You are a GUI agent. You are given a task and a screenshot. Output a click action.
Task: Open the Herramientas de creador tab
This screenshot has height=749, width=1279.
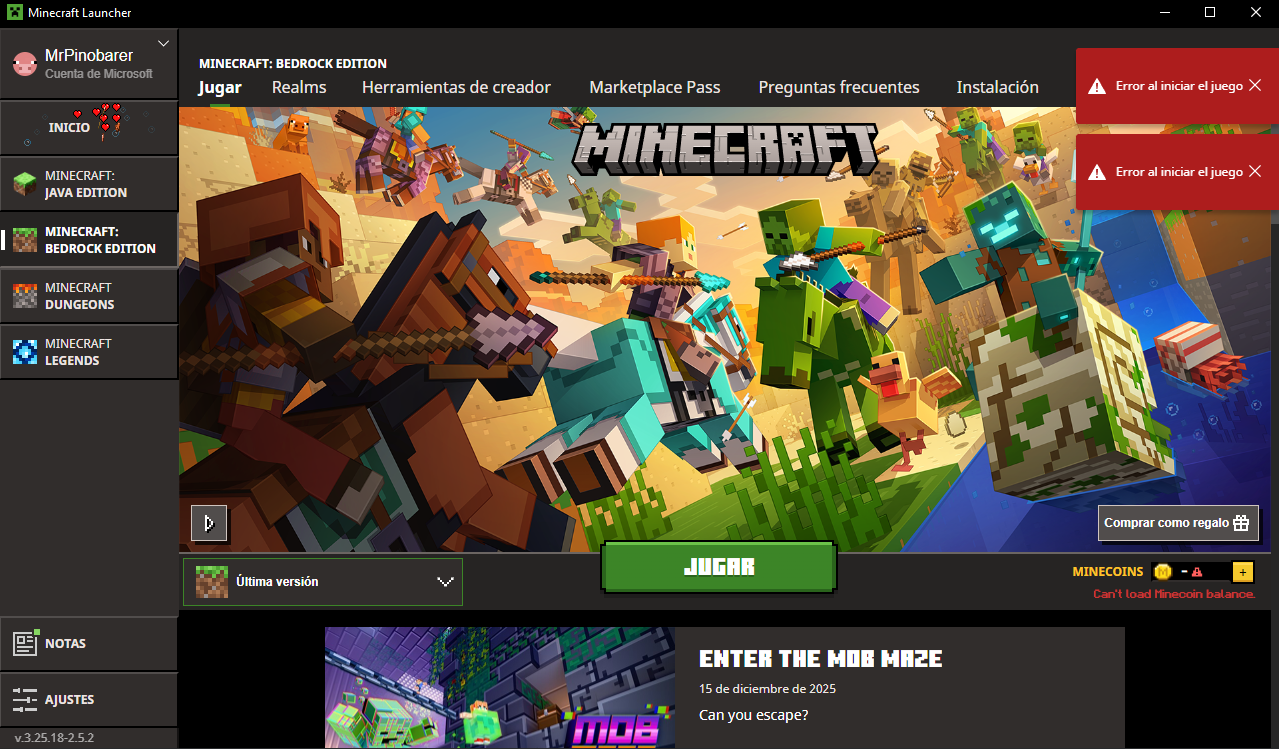click(x=456, y=87)
